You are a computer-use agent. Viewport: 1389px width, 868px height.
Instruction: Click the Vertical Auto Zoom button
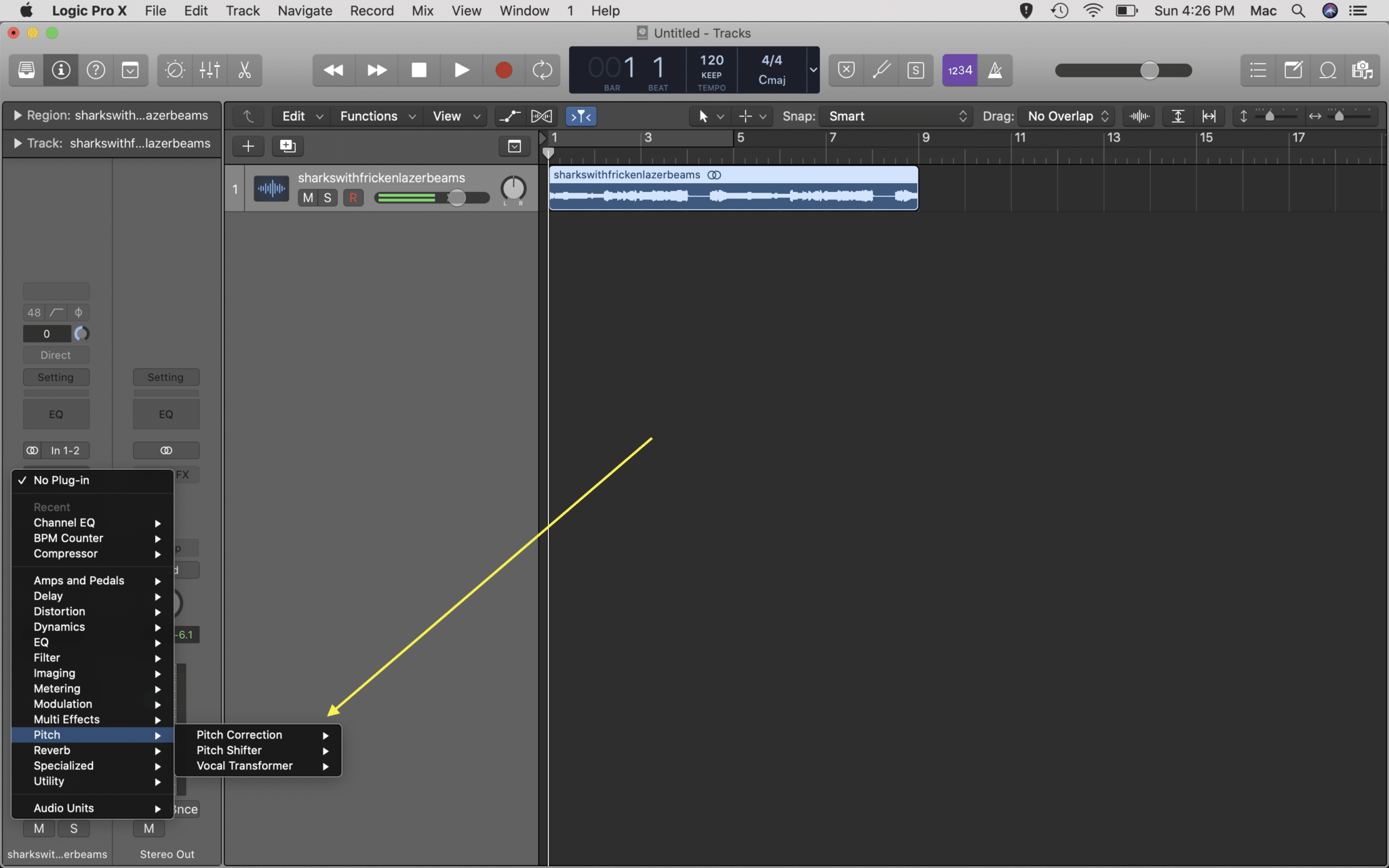[1178, 116]
